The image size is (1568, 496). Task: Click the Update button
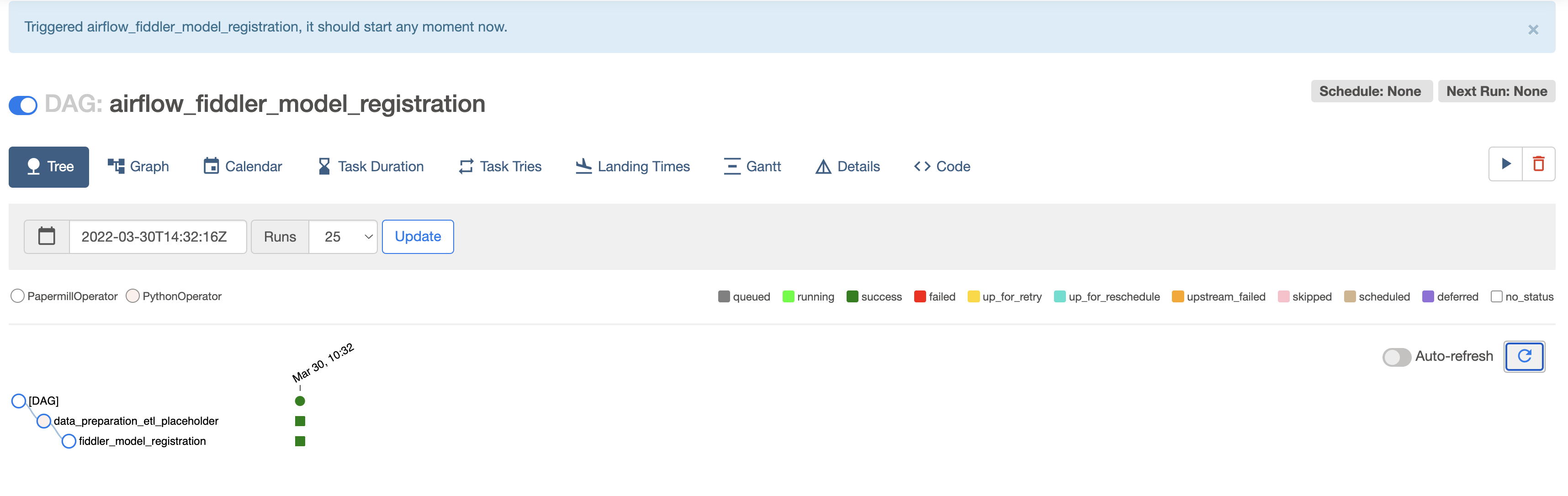[x=418, y=236]
